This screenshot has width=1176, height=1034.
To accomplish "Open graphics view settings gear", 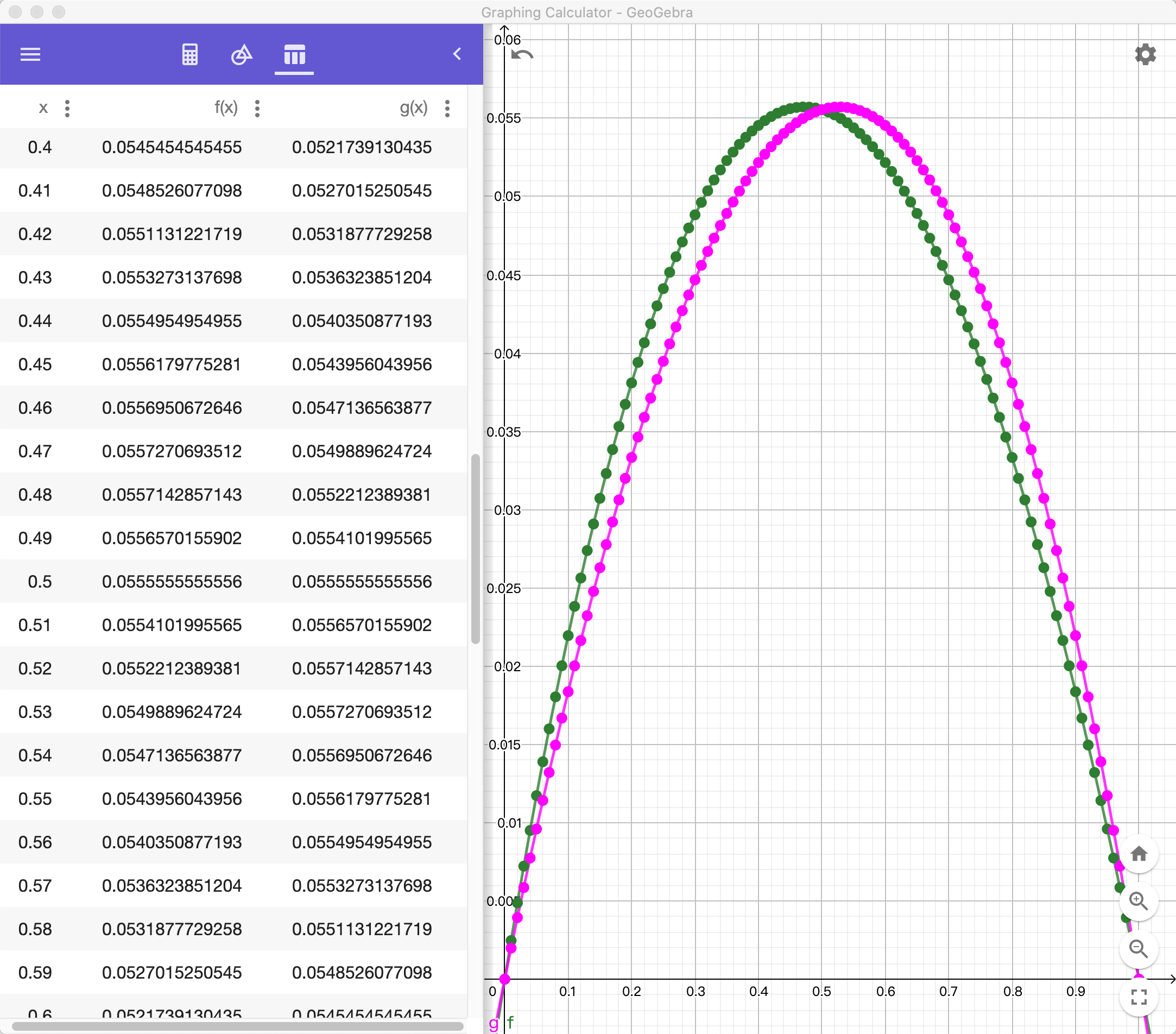I will click(x=1145, y=55).
